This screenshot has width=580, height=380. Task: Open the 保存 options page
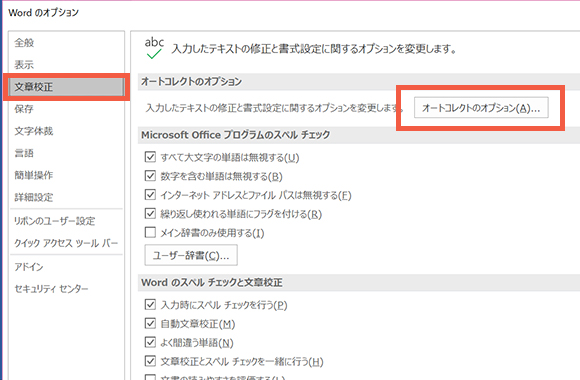pos(24,109)
